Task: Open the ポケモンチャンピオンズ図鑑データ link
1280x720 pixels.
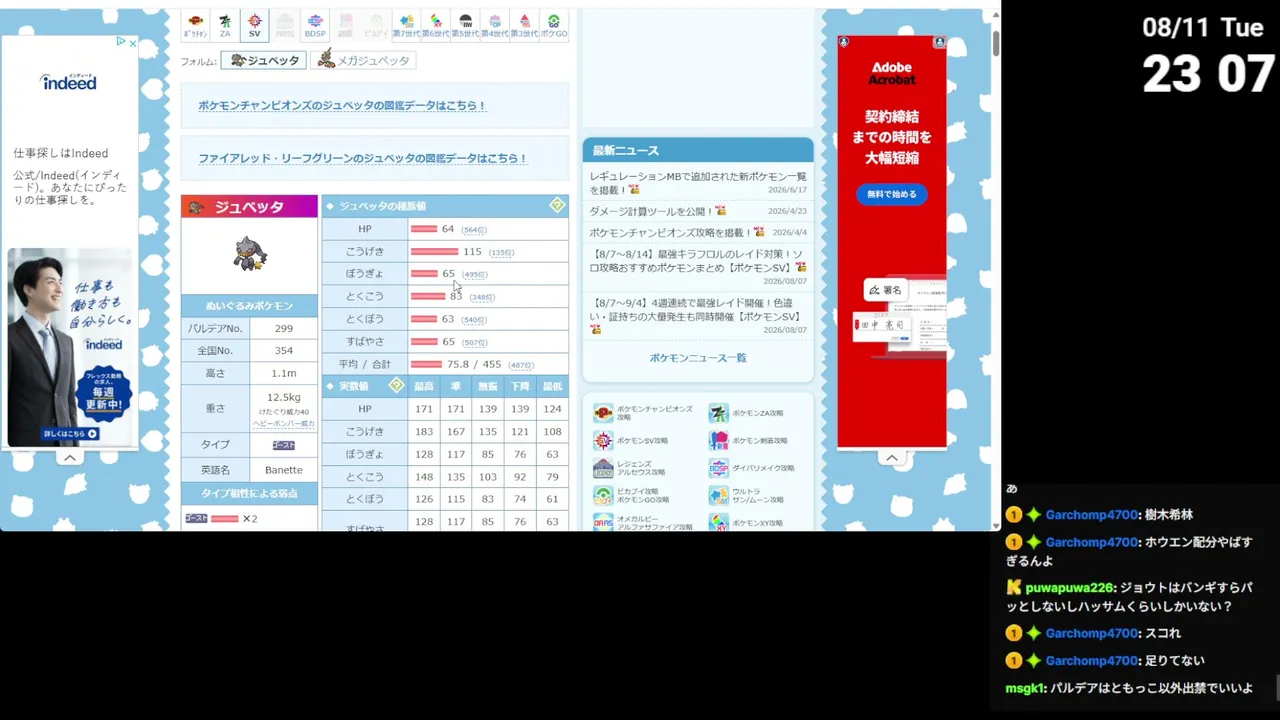Action: [342, 105]
